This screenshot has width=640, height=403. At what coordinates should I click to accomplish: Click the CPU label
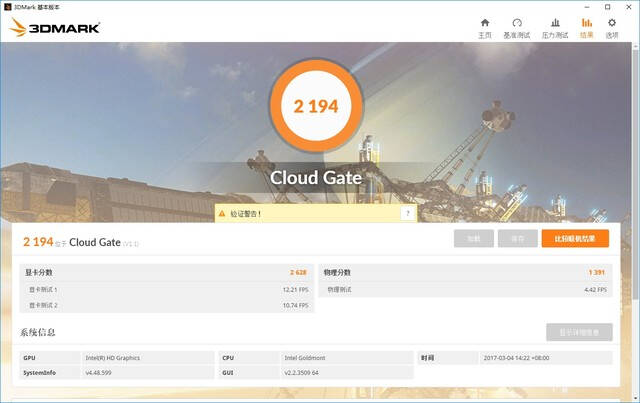pos(228,358)
